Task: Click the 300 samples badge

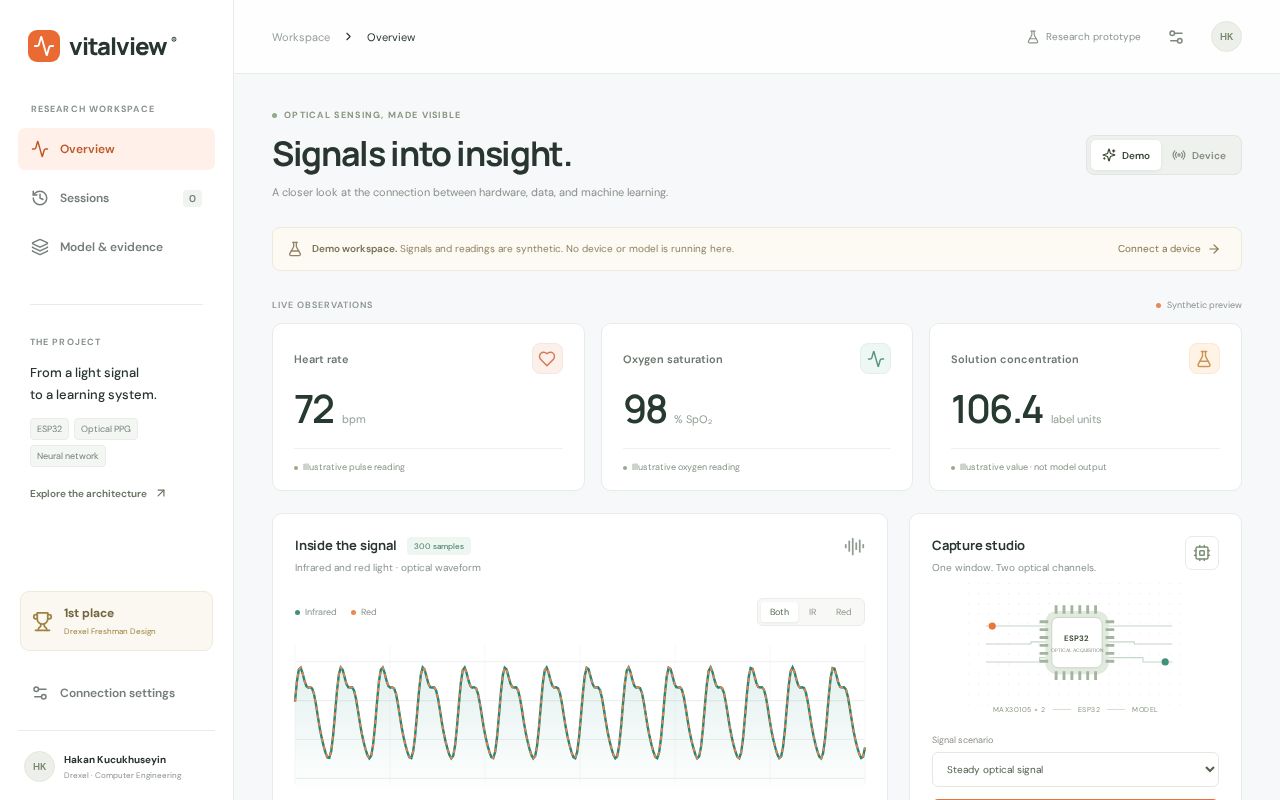Action: click(439, 546)
